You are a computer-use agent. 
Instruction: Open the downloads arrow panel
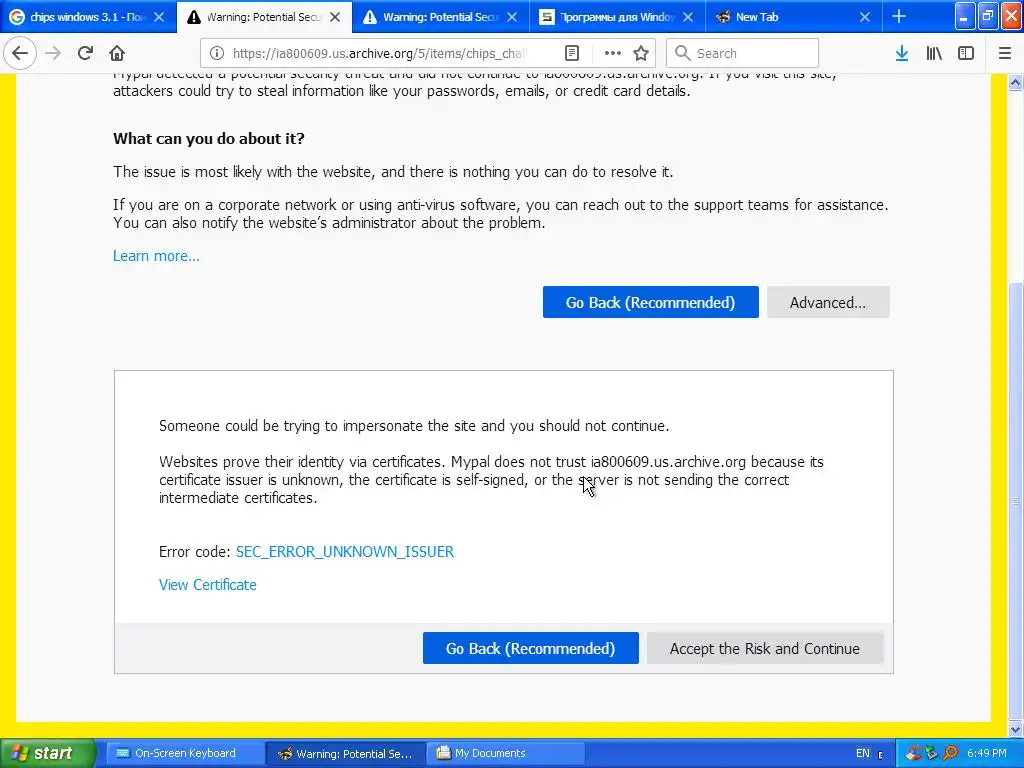902,53
